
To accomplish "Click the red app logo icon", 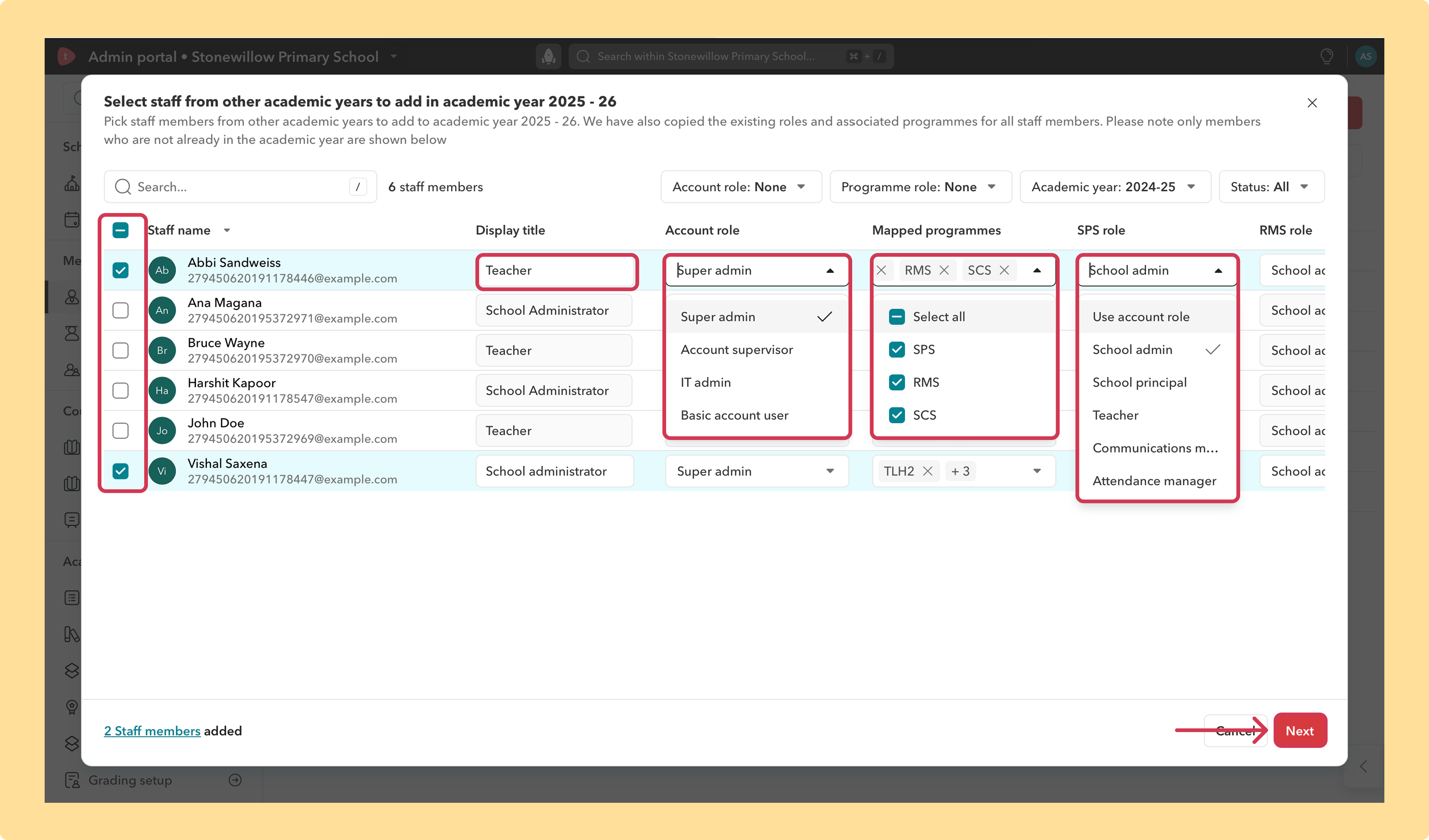I will (x=66, y=56).
